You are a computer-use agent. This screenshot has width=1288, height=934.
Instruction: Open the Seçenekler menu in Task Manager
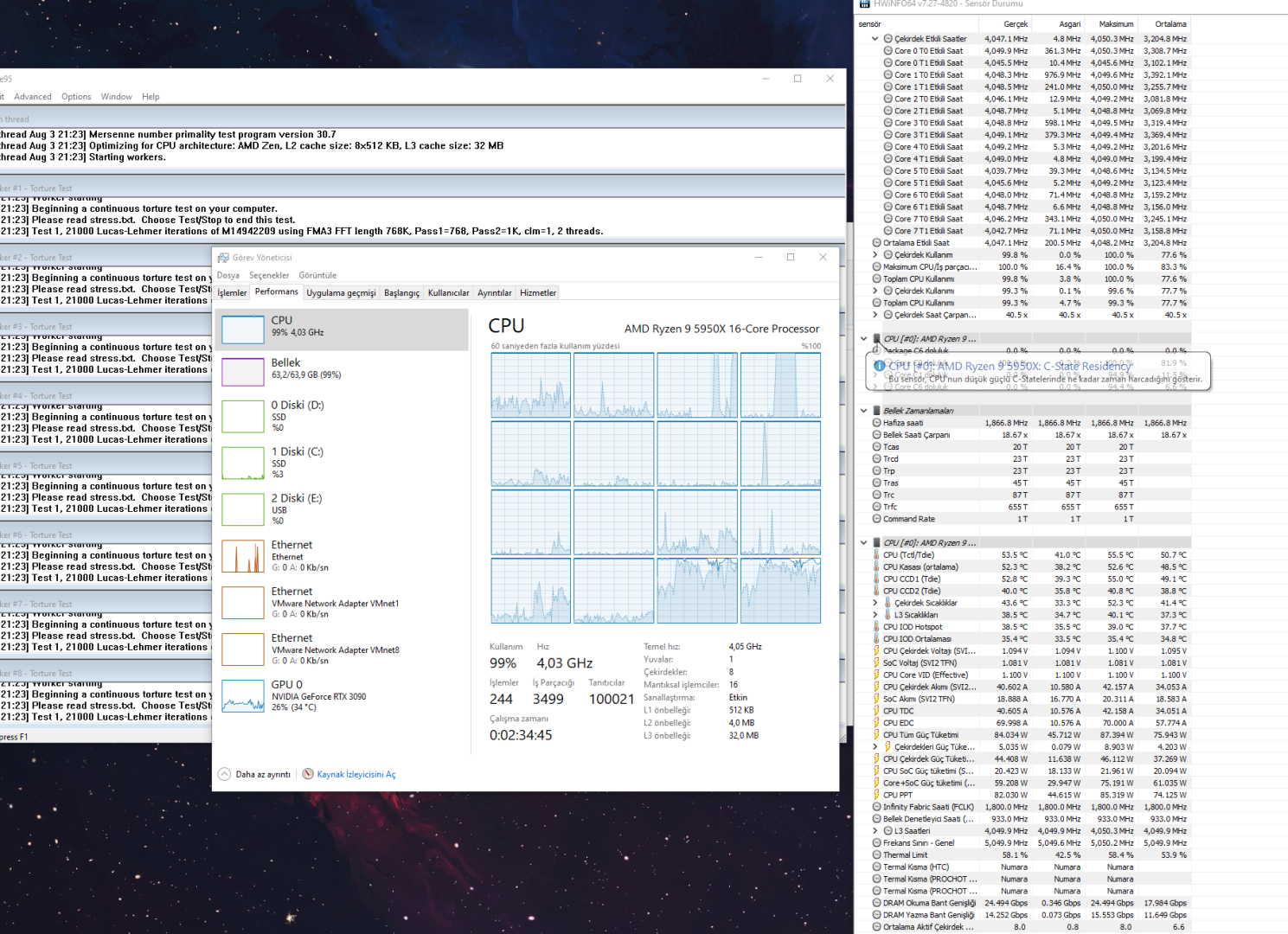pyautogui.click(x=269, y=275)
